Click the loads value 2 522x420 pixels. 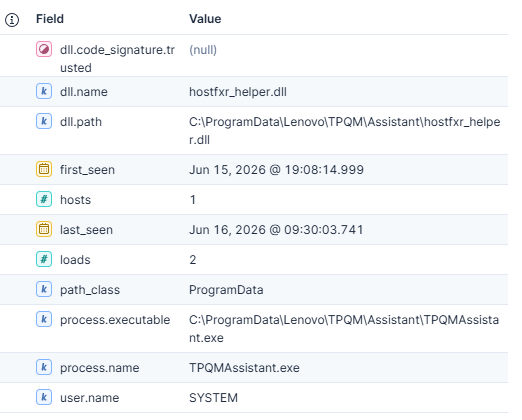(x=193, y=260)
